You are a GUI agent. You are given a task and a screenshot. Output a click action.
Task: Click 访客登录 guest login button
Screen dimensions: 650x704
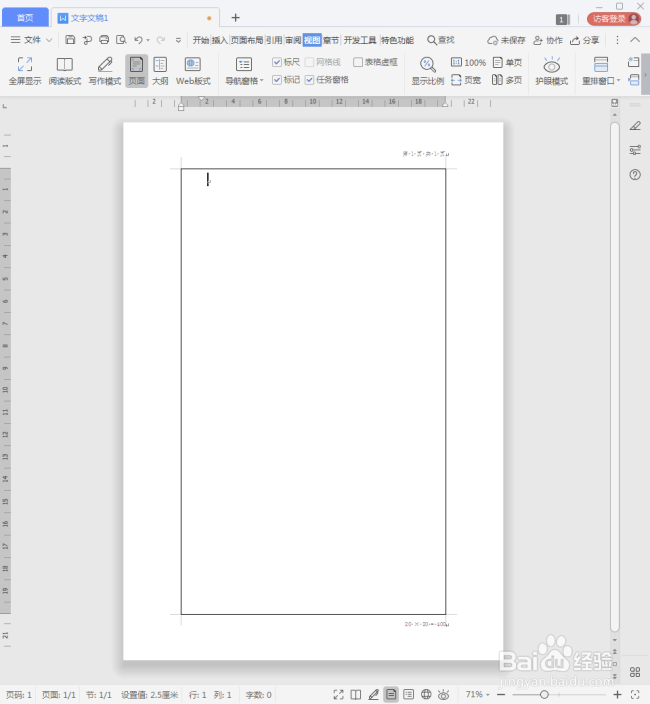(x=614, y=18)
